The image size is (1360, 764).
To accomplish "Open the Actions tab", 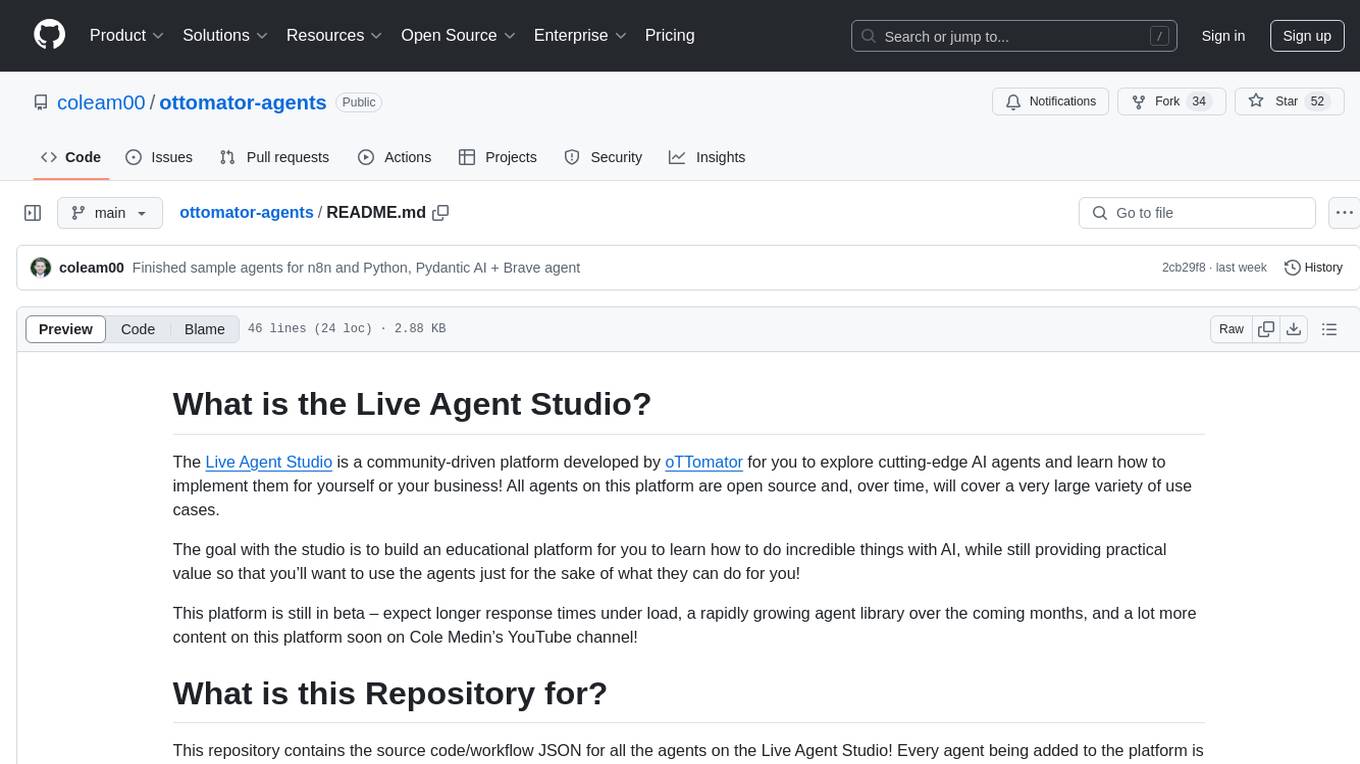I will pyautogui.click(x=395, y=157).
